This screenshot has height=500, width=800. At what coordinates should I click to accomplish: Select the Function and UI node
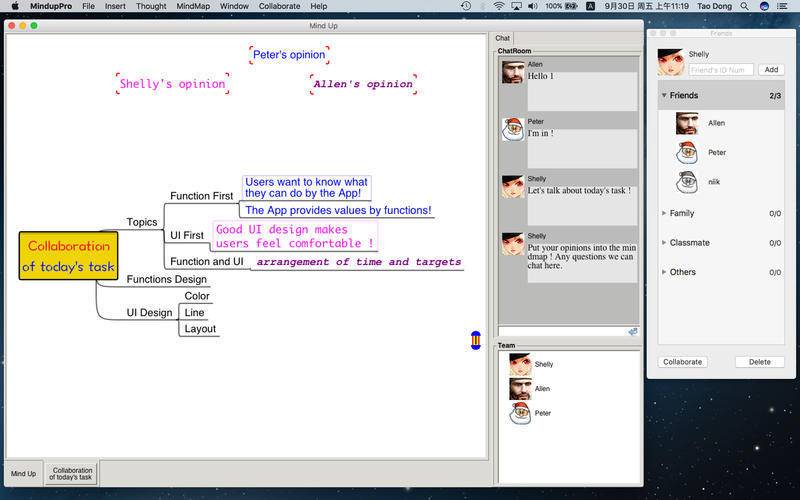click(x=207, y=261)
